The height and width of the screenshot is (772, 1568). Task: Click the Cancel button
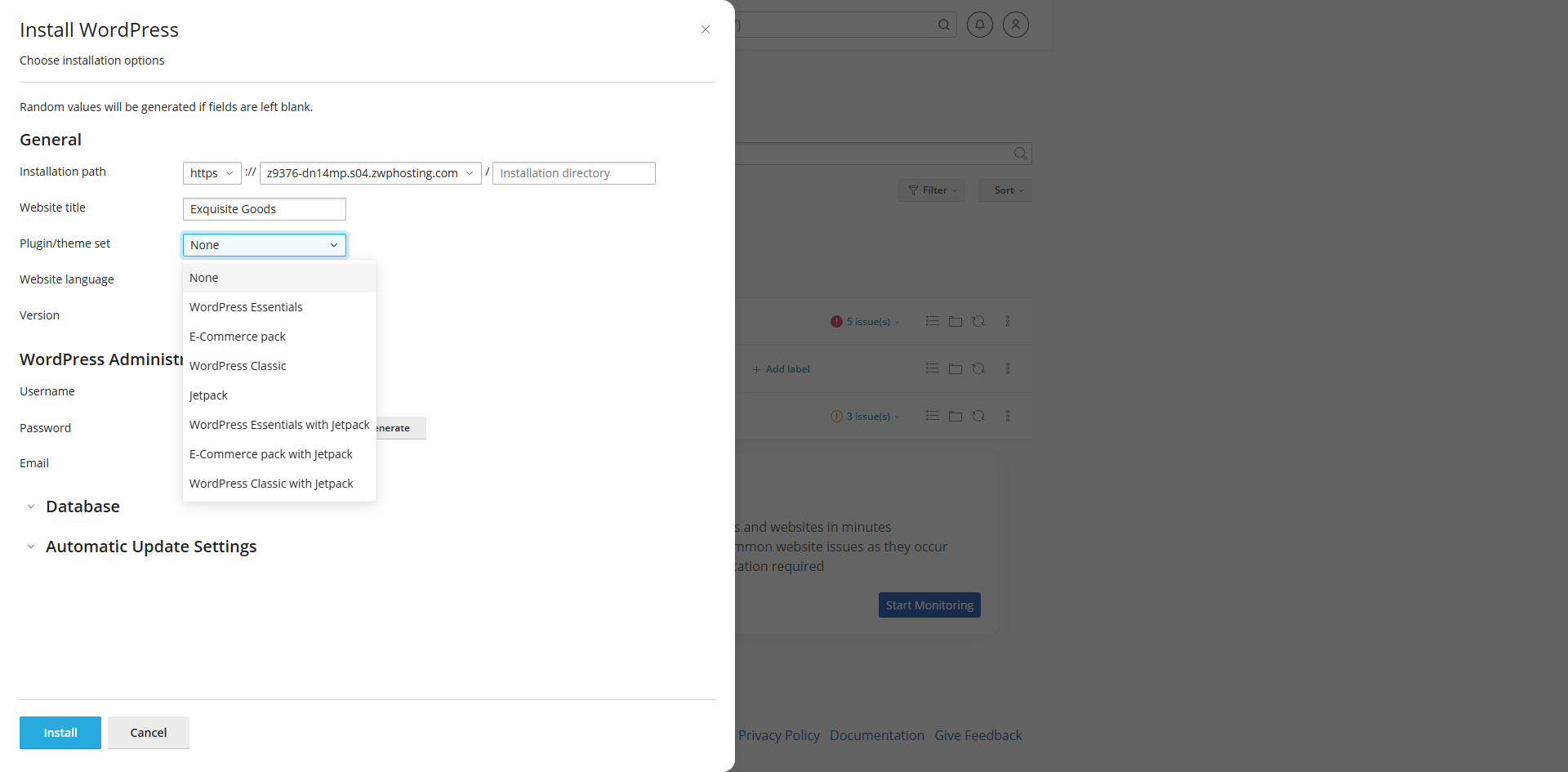tap(149, 733)
